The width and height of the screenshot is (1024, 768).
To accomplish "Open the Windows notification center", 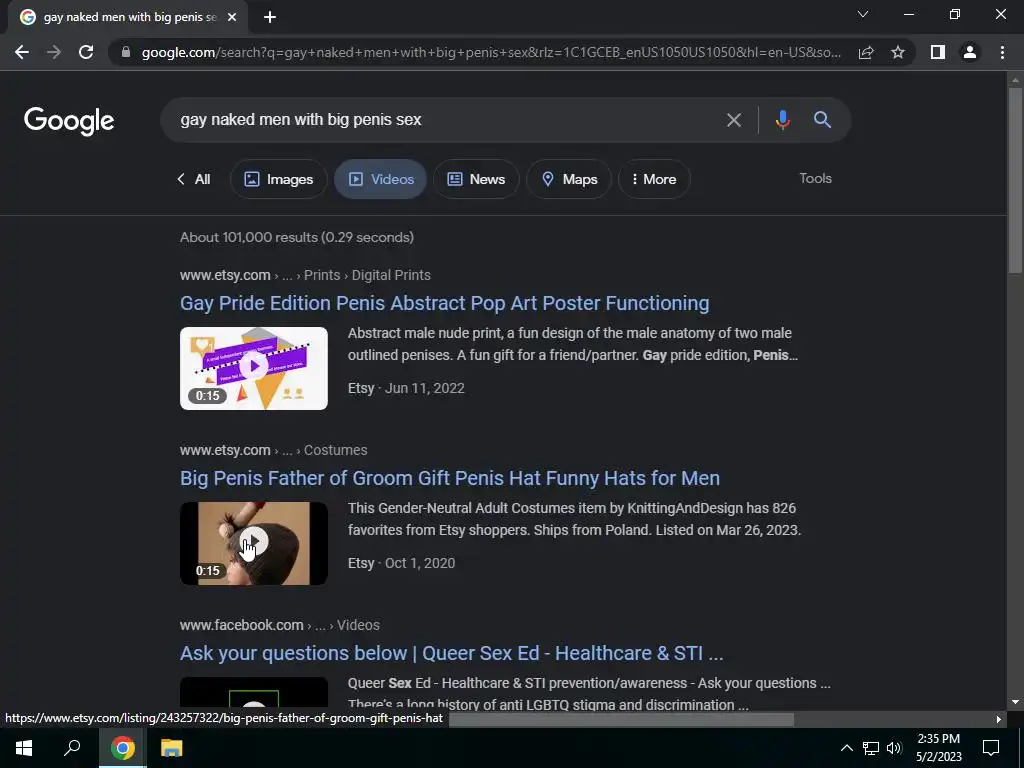I will pos(991,748).
